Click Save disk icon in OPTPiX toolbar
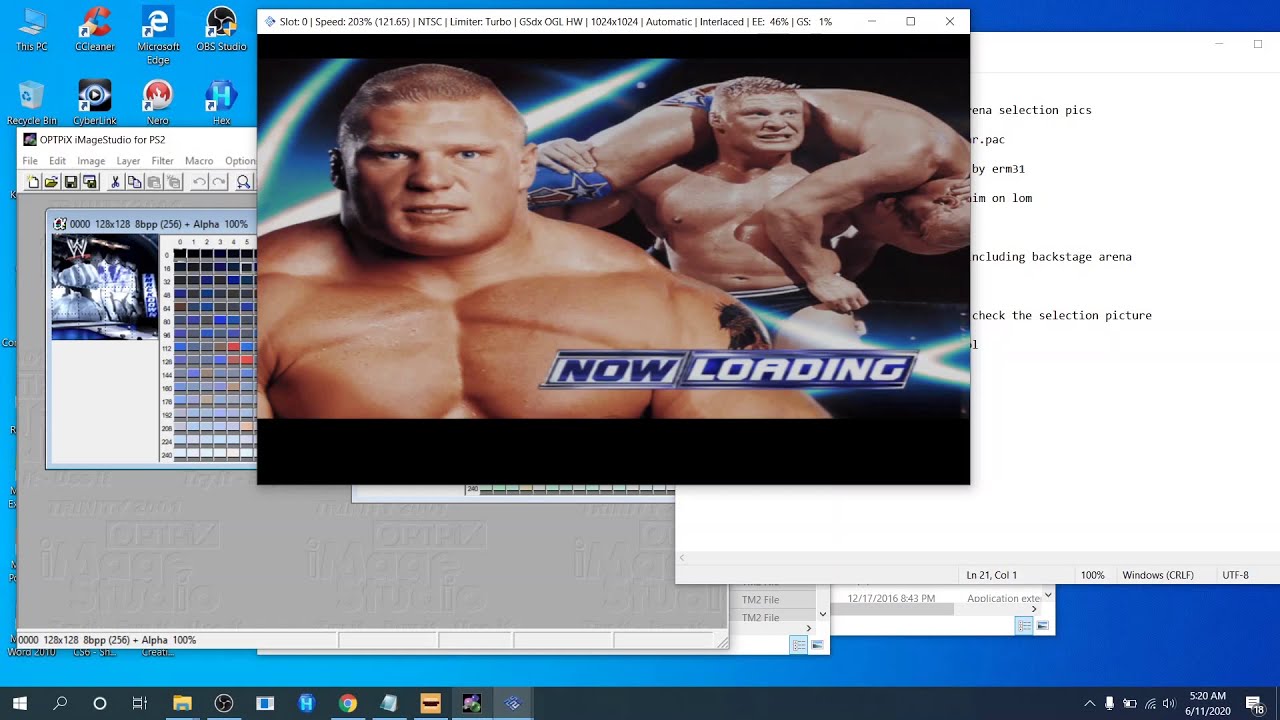 tap(71, 182)
